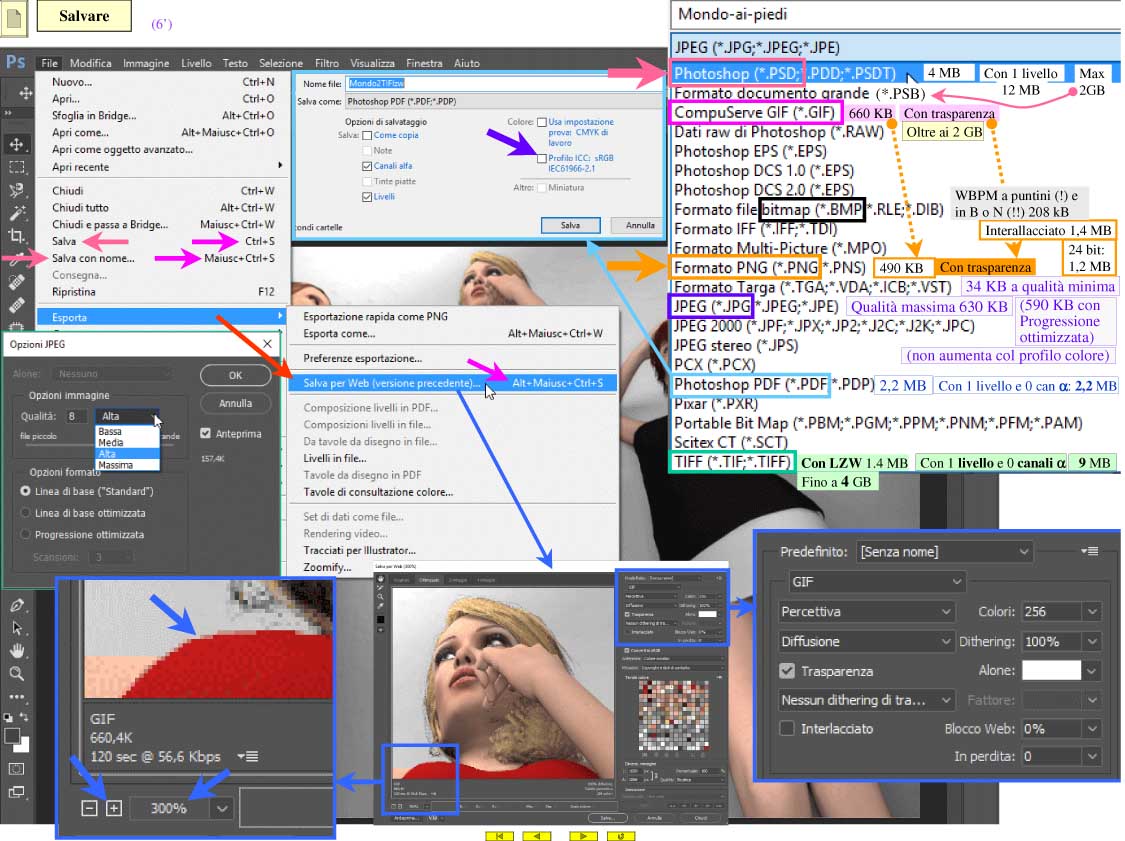Screen dimensions: 1125x841
Task: Open the Percettiva color reduction dropdown
Action: click(x=867, y=611)
